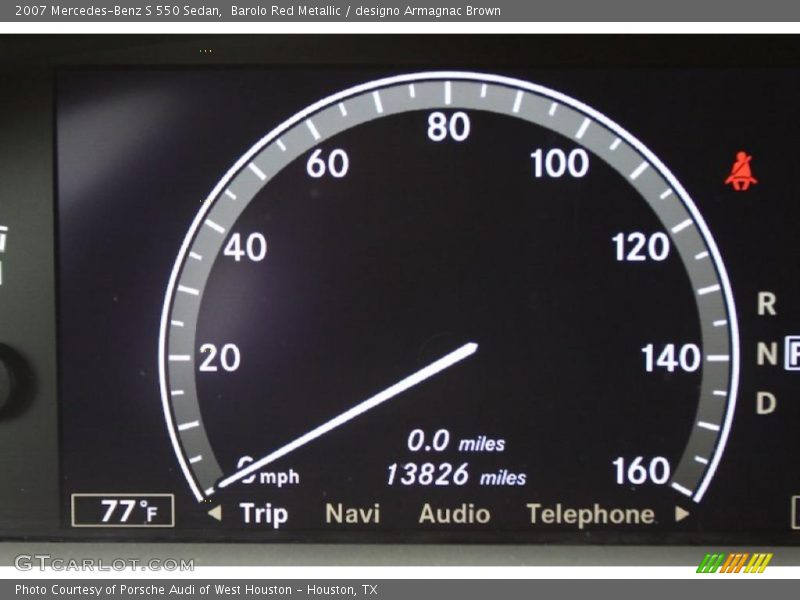Click the 40 speed marking
800x600 pixels.
click(245, 247)
